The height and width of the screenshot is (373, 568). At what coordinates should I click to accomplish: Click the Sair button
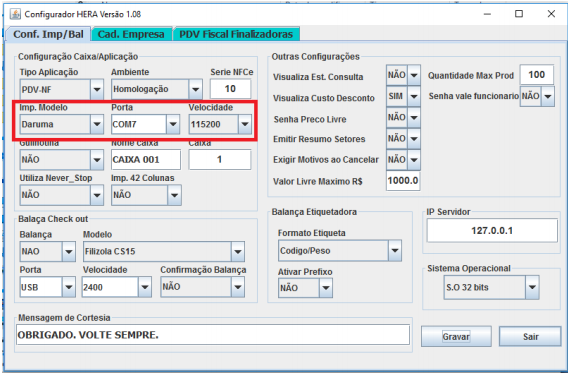(x=530, y=336)
